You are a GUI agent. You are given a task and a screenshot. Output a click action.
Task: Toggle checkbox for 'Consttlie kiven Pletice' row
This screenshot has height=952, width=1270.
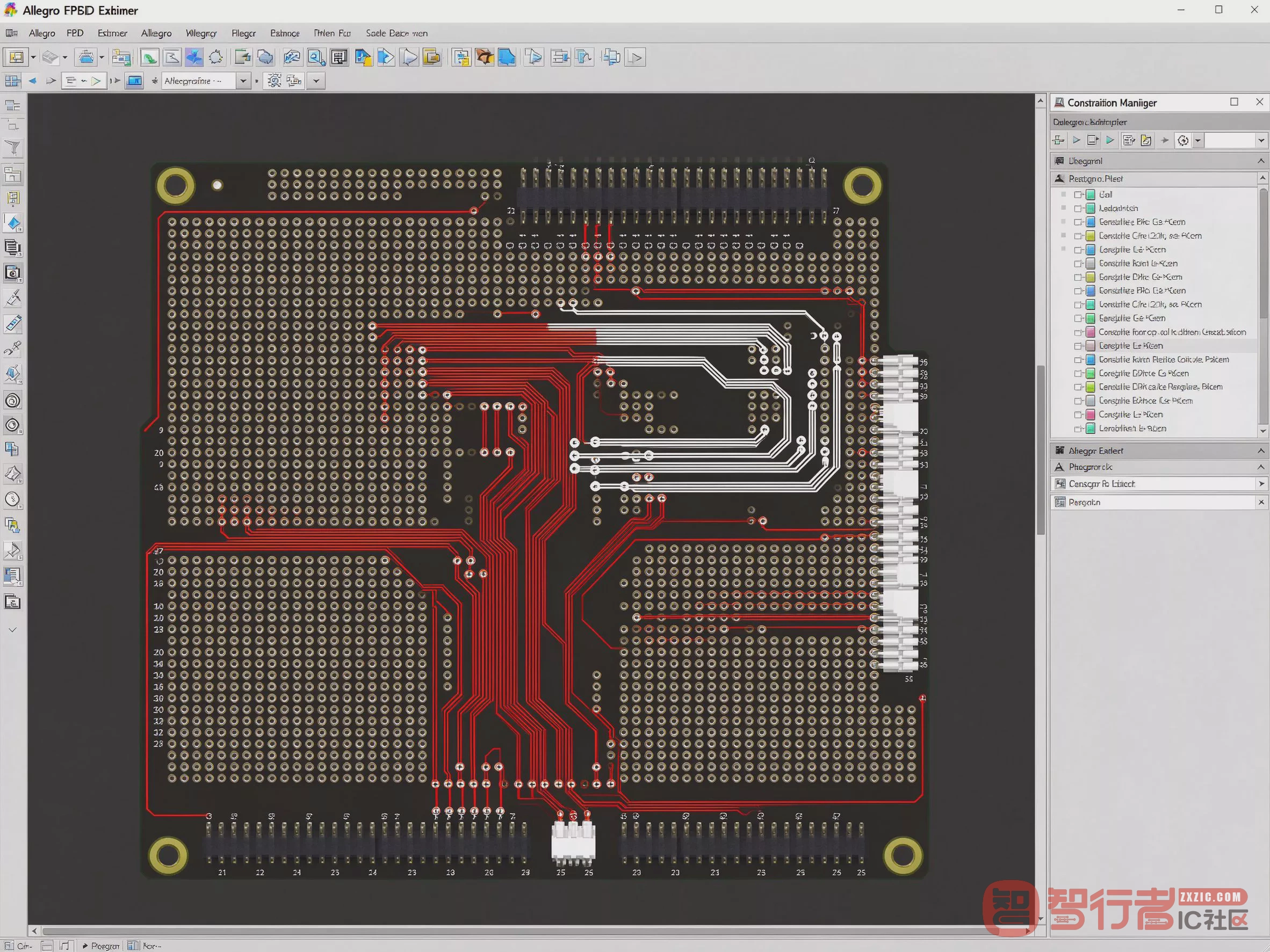1078,360
